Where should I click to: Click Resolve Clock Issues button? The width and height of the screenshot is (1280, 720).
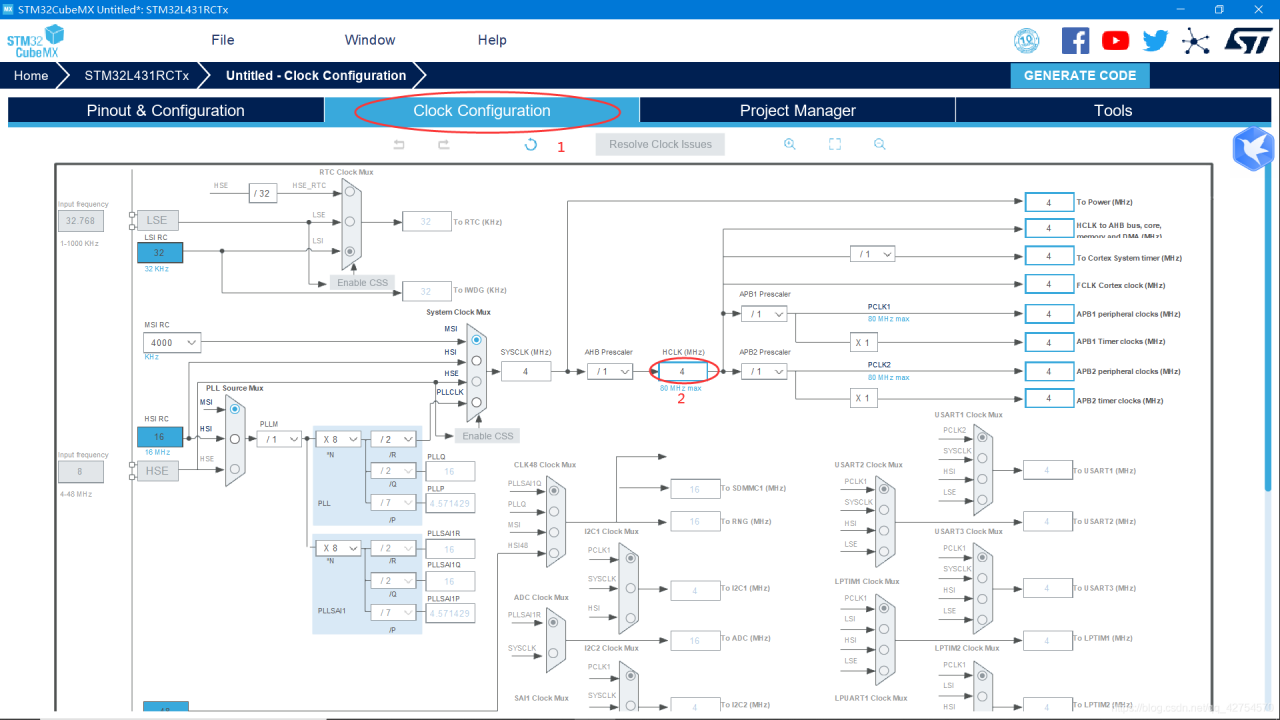pyautogui.click(x=660, y=144)
